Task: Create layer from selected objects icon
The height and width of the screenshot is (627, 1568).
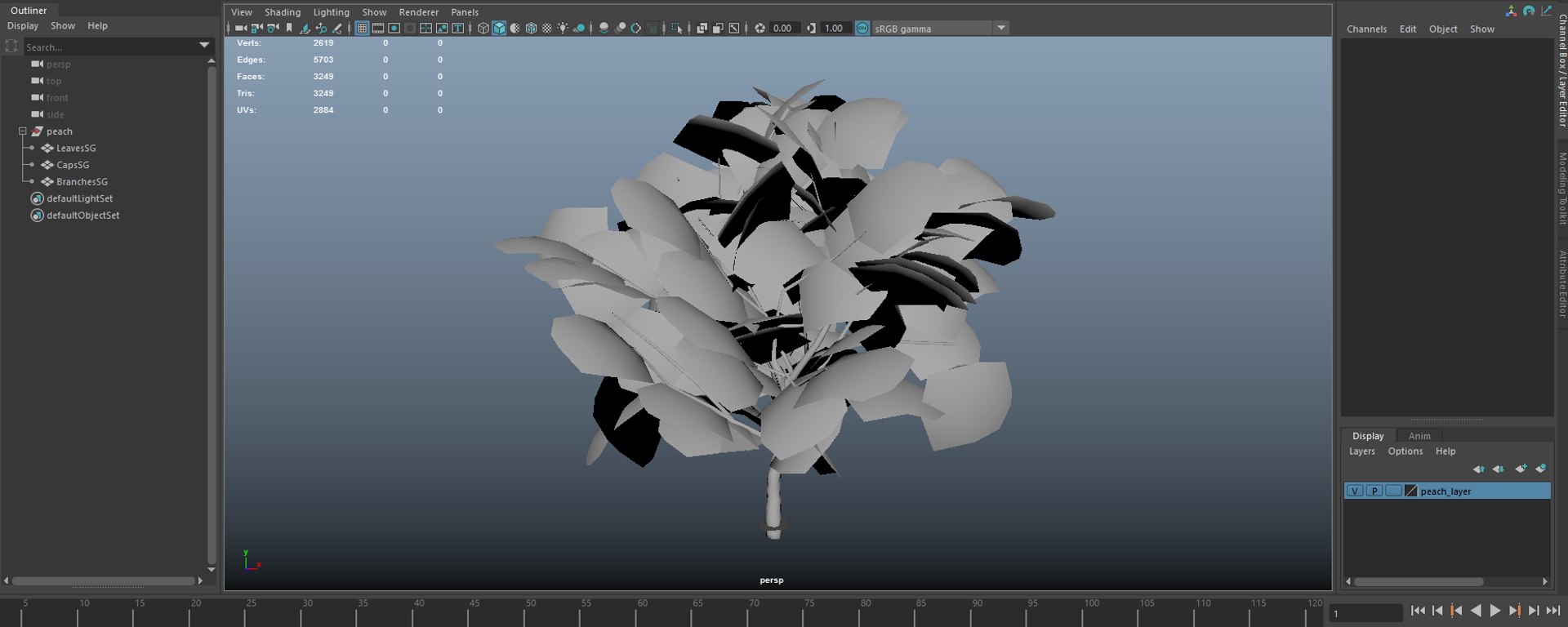Action: (1540, 469)
